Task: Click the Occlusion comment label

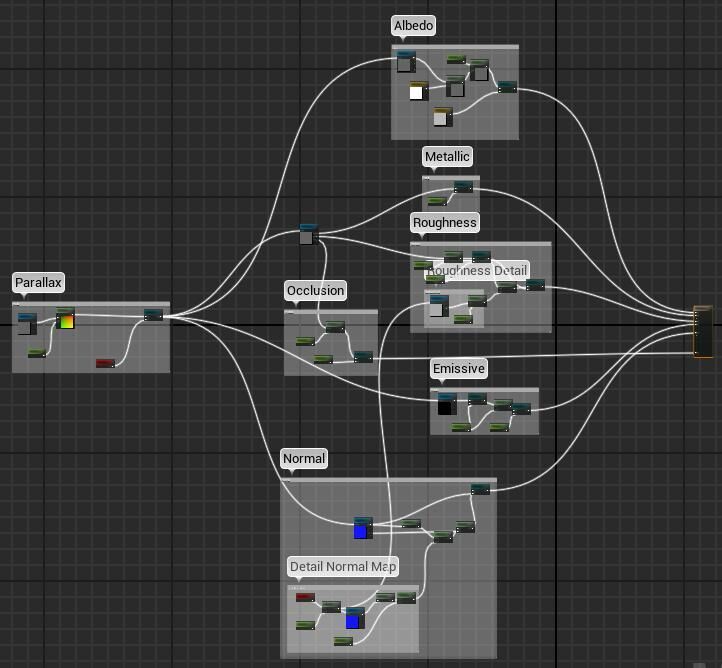Action: coord(316,291)
